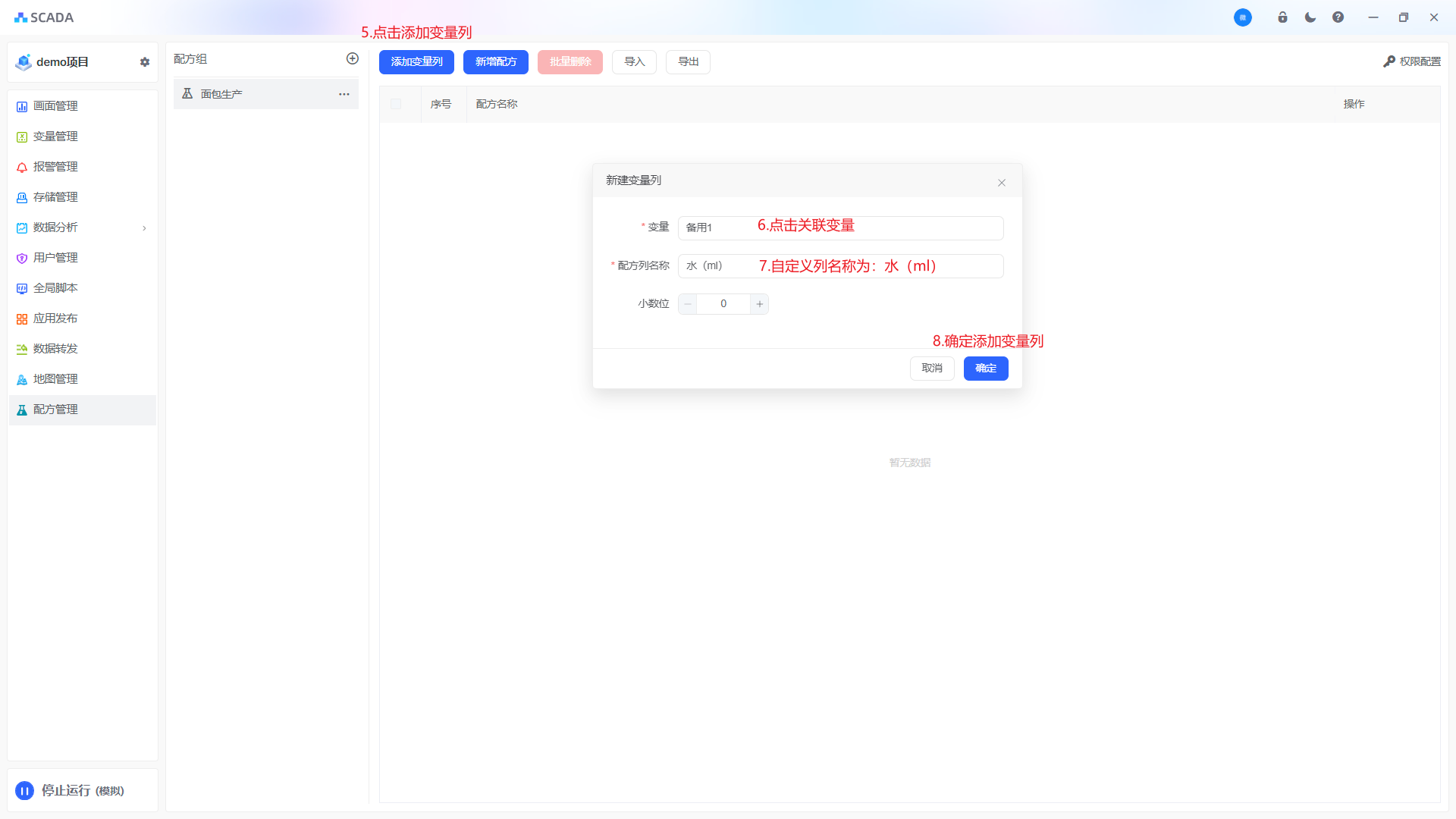This screenshot has height=819, width=1456.
Task: Toggle dark mode with the moon icon
Action: point(1310,17)
